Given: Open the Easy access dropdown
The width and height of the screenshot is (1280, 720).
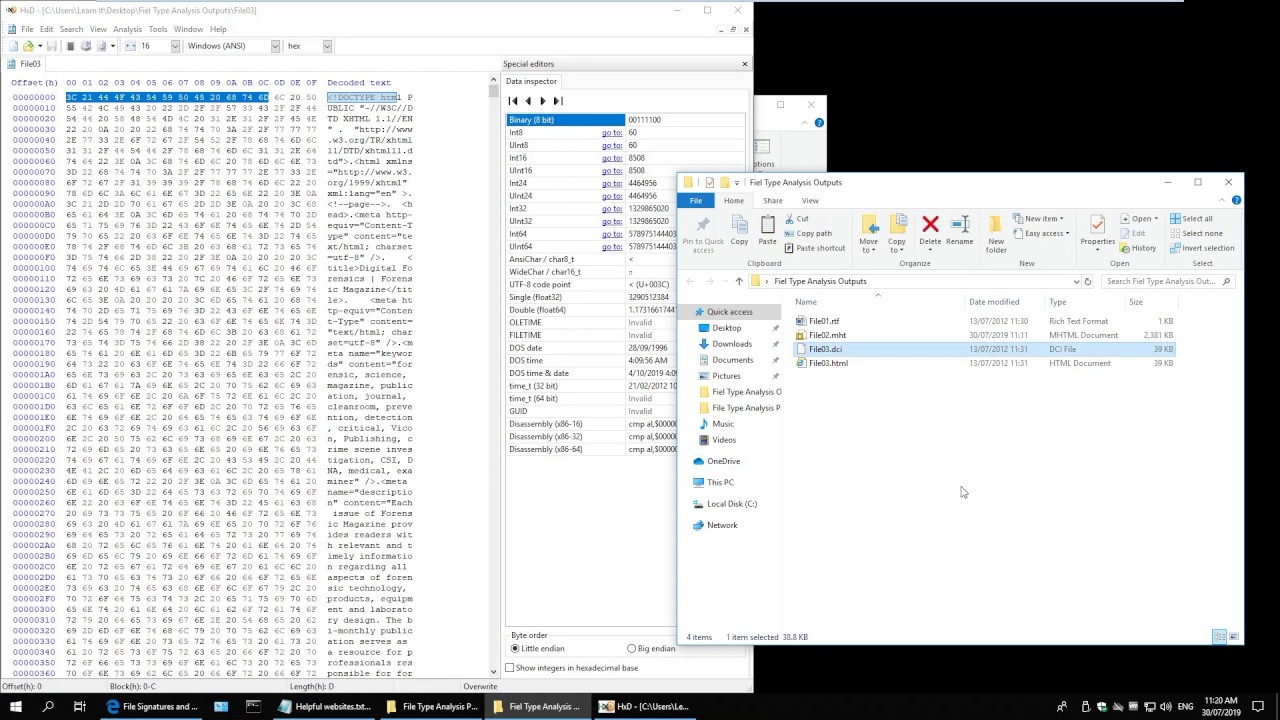Looking at the screenshot, I should click(x=1040, y=233).
